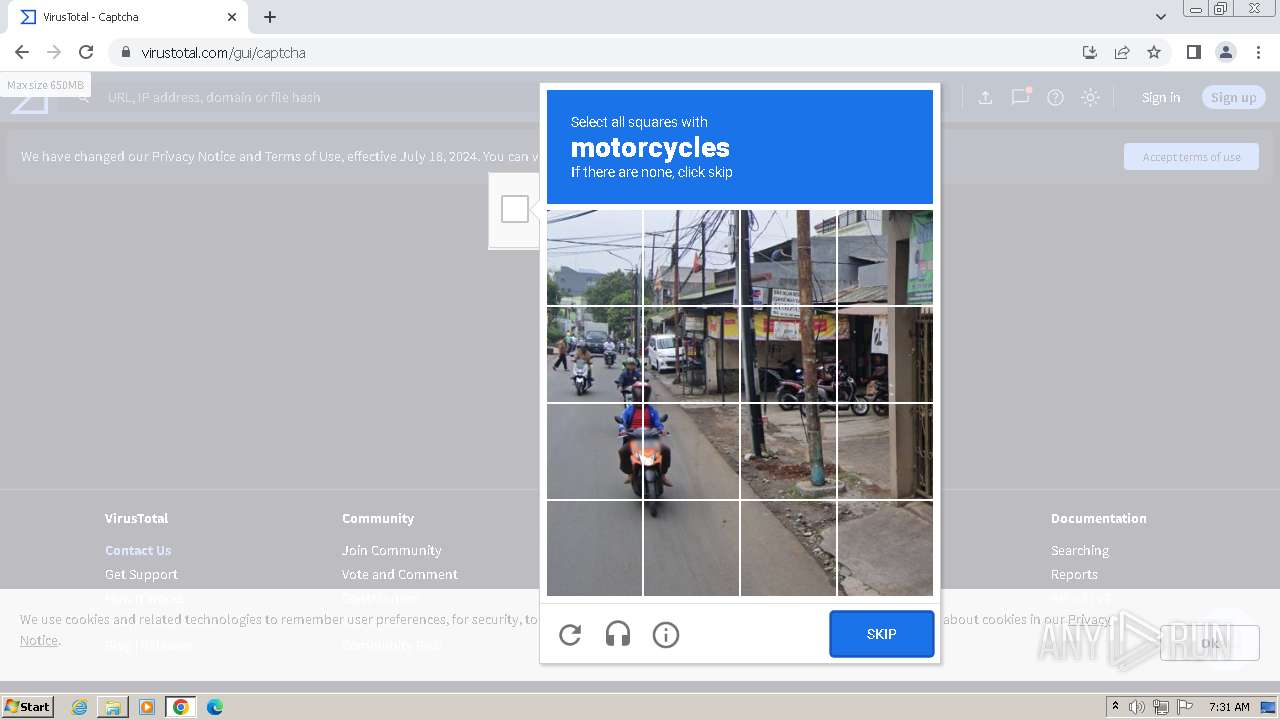
Task: Open the Reports documentation link
Action: [1074, 574]
